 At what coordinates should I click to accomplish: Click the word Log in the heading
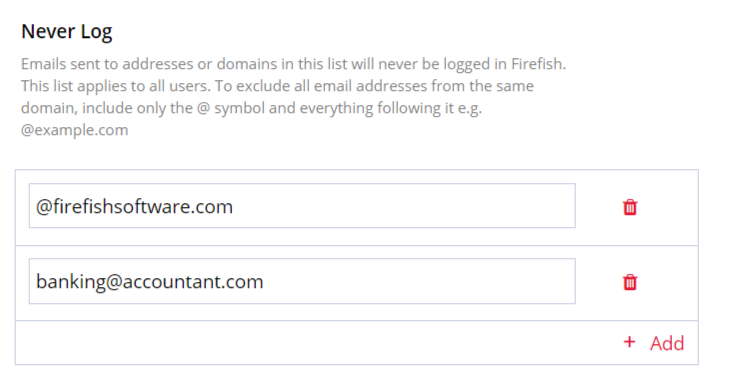(96, 32)
